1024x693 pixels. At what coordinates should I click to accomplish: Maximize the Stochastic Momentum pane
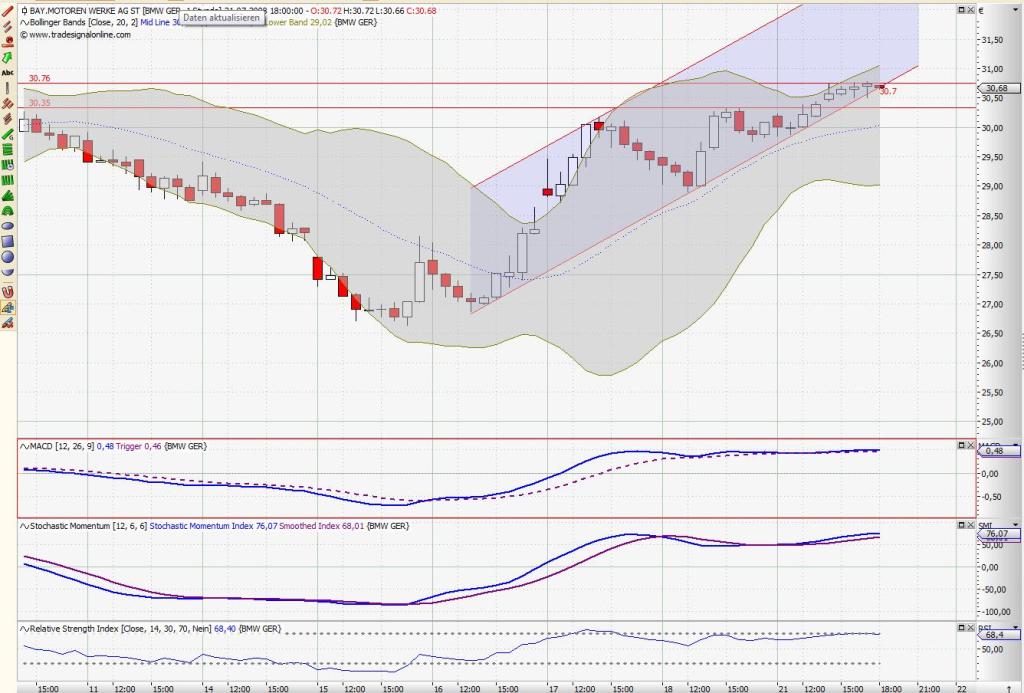point(961,525)
